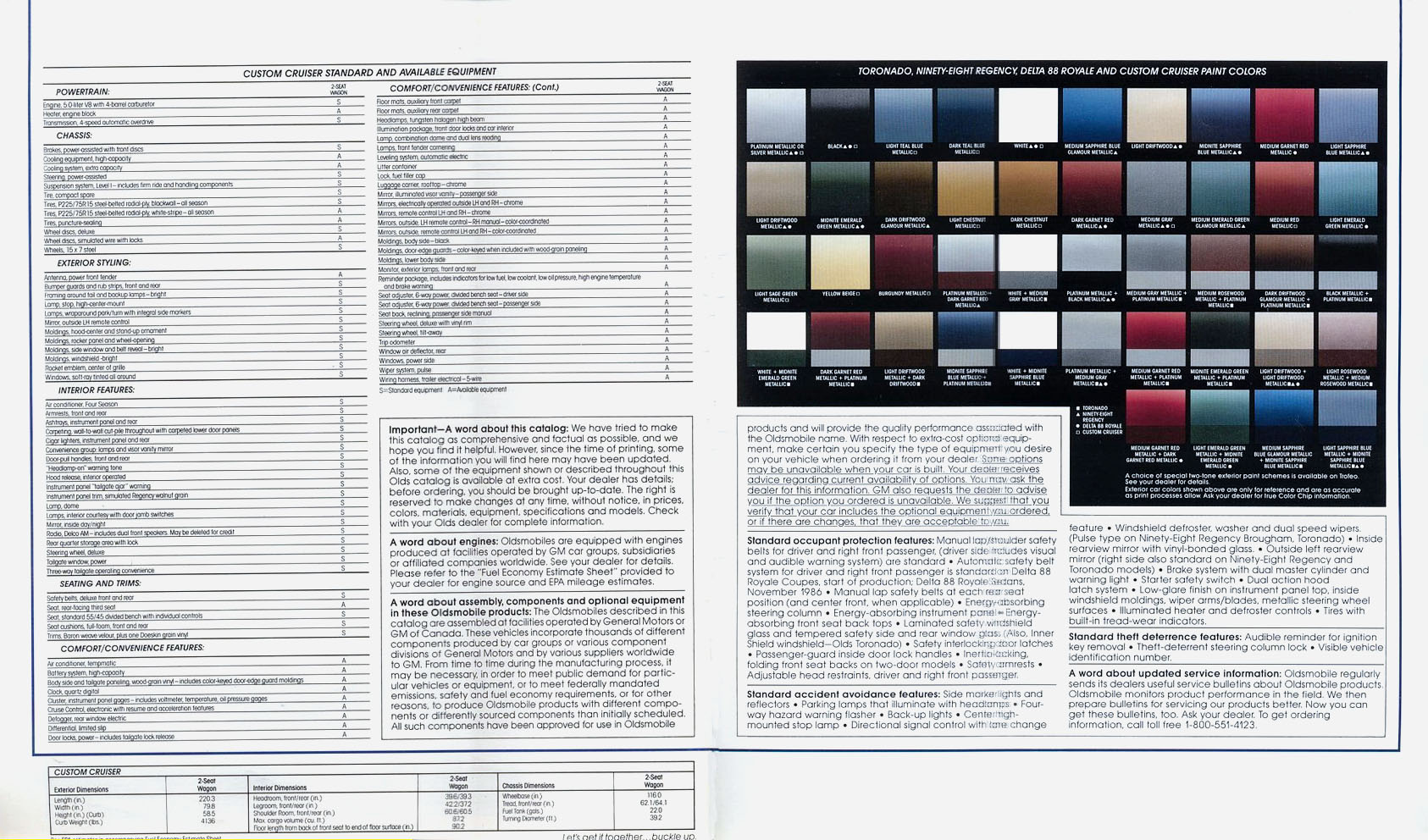Pick White + Midnite Sapphire Blue two-tone swatch
Viewport: 1428px width, 840px height.
1028,340
